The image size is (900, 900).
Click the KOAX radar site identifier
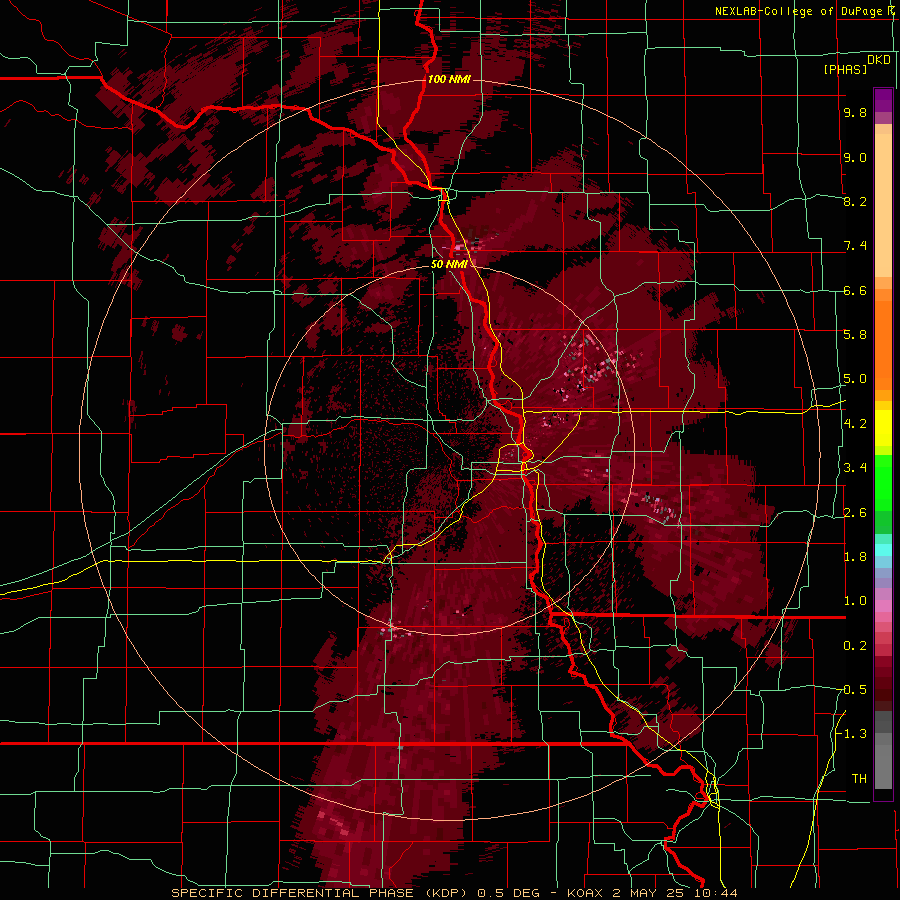tap(585, 893)
